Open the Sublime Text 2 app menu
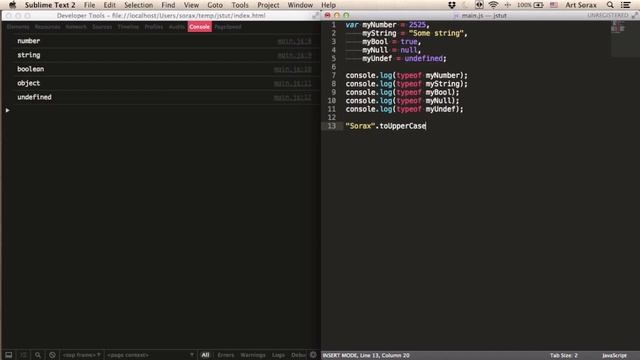This screenshot has height=360, width=640. pos(50,5)
